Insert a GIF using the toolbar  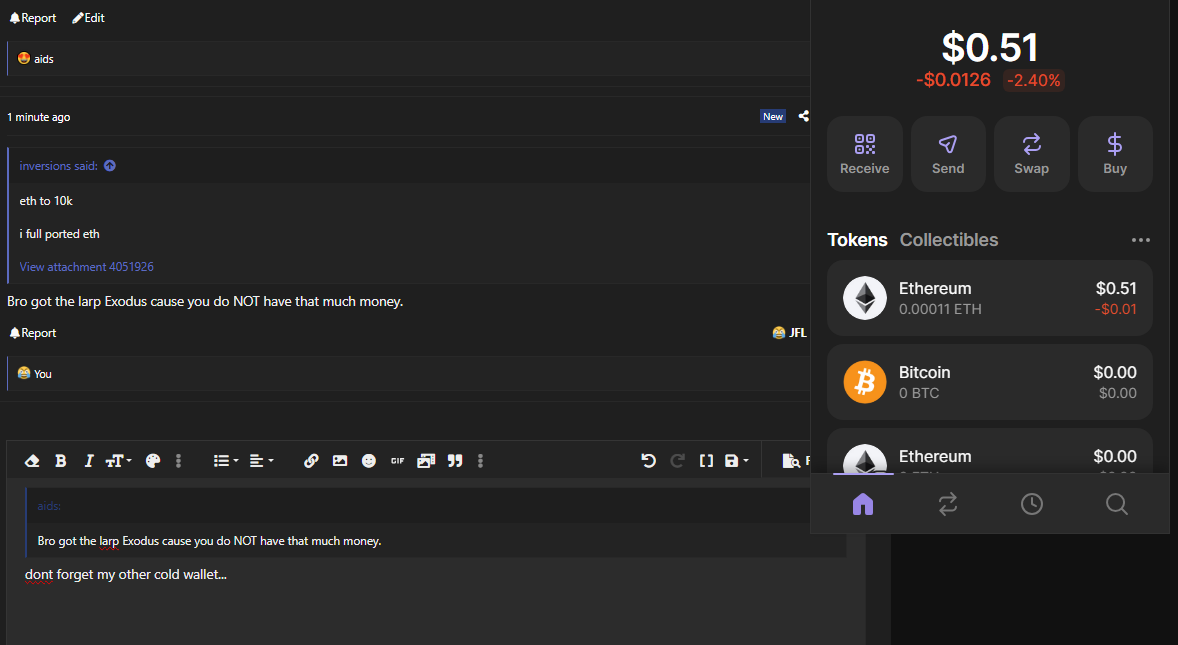click(x=397, y=460)
